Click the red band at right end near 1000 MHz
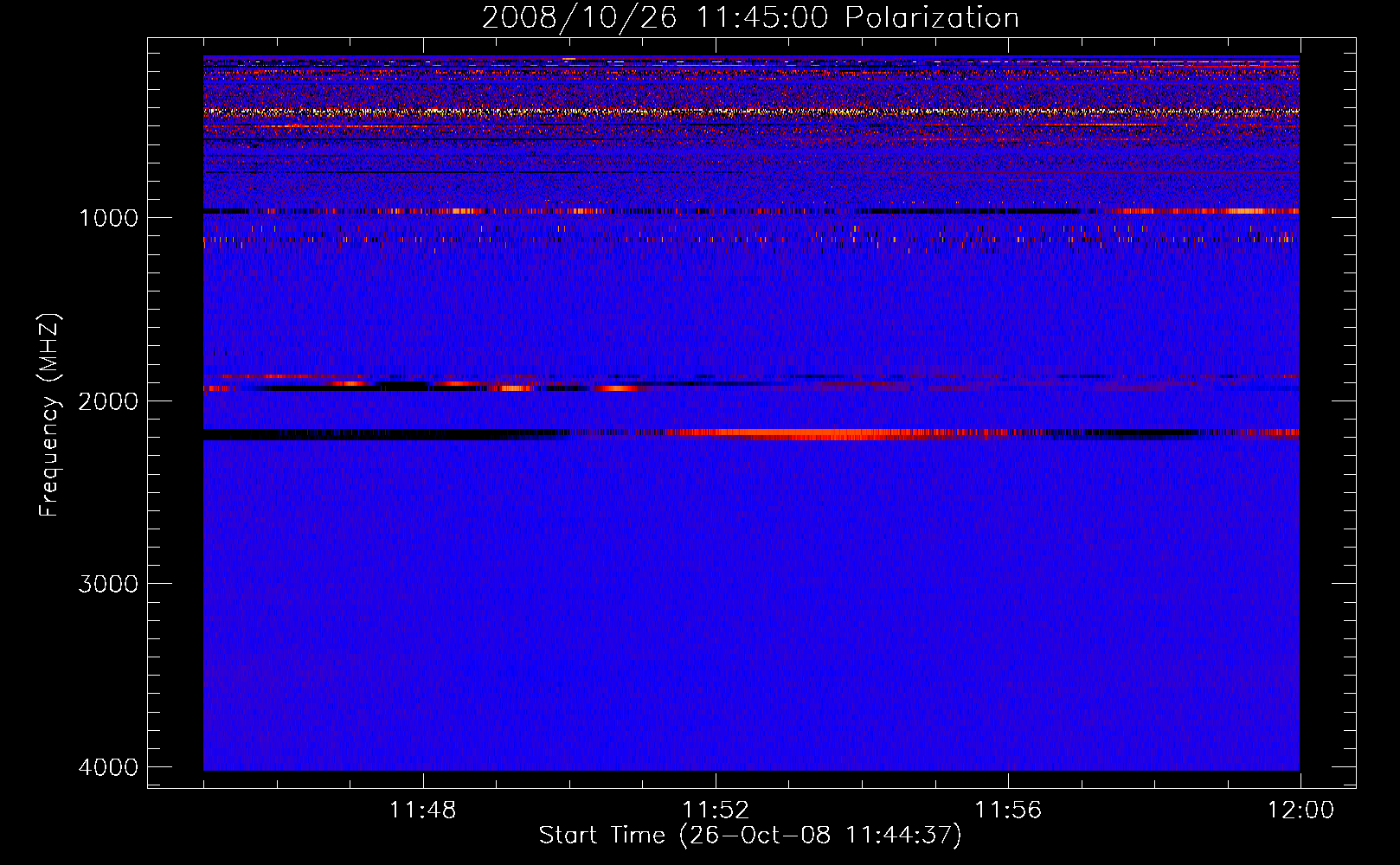Viewport: 1400px width, 865px height. click(1207, 211)
